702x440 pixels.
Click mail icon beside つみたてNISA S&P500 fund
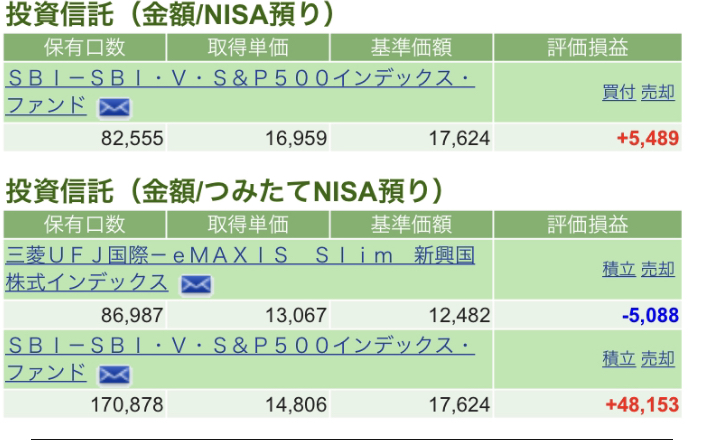click(x=114, y=375)
